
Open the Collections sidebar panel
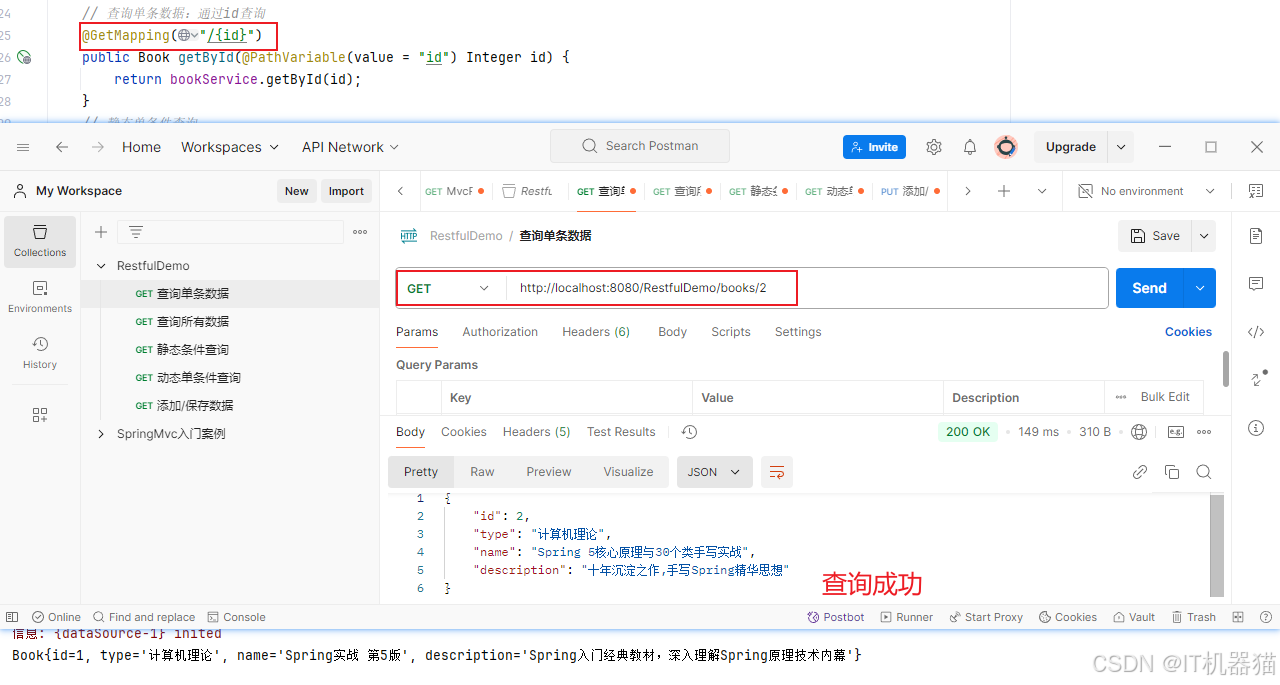tap(40, 241)
